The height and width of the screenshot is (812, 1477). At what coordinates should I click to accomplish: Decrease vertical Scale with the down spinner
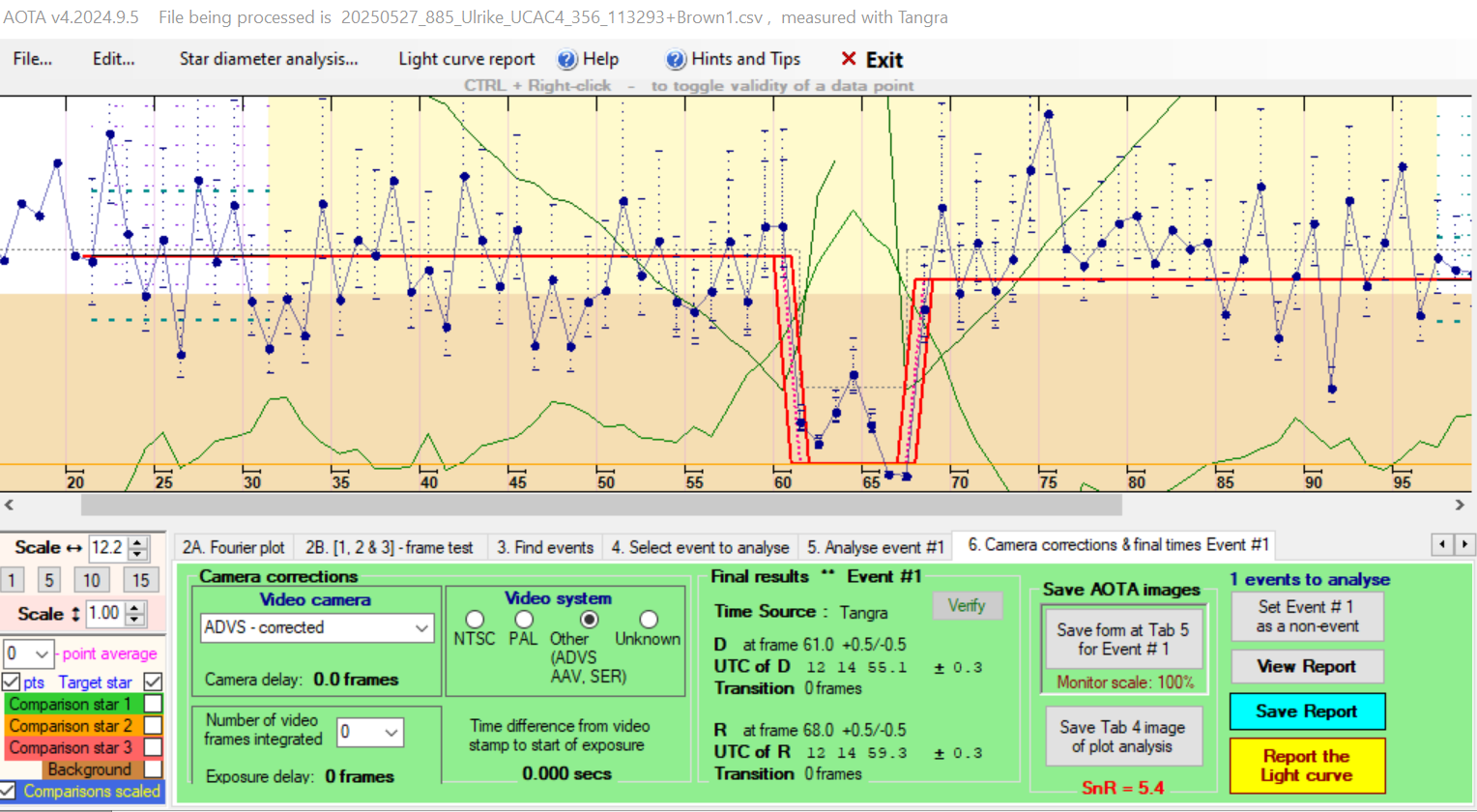point(136,619)
